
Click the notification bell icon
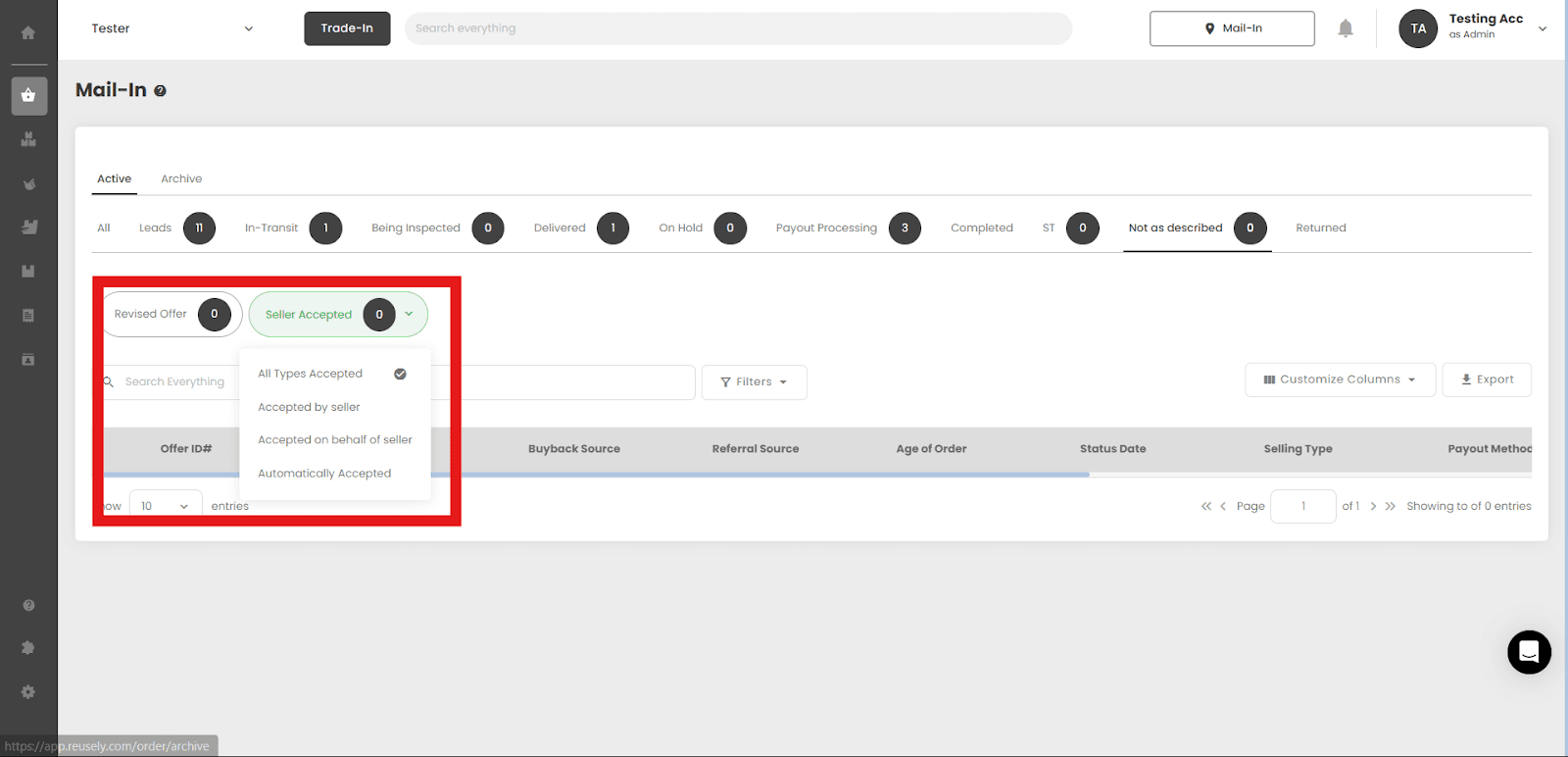[1346, 28]
